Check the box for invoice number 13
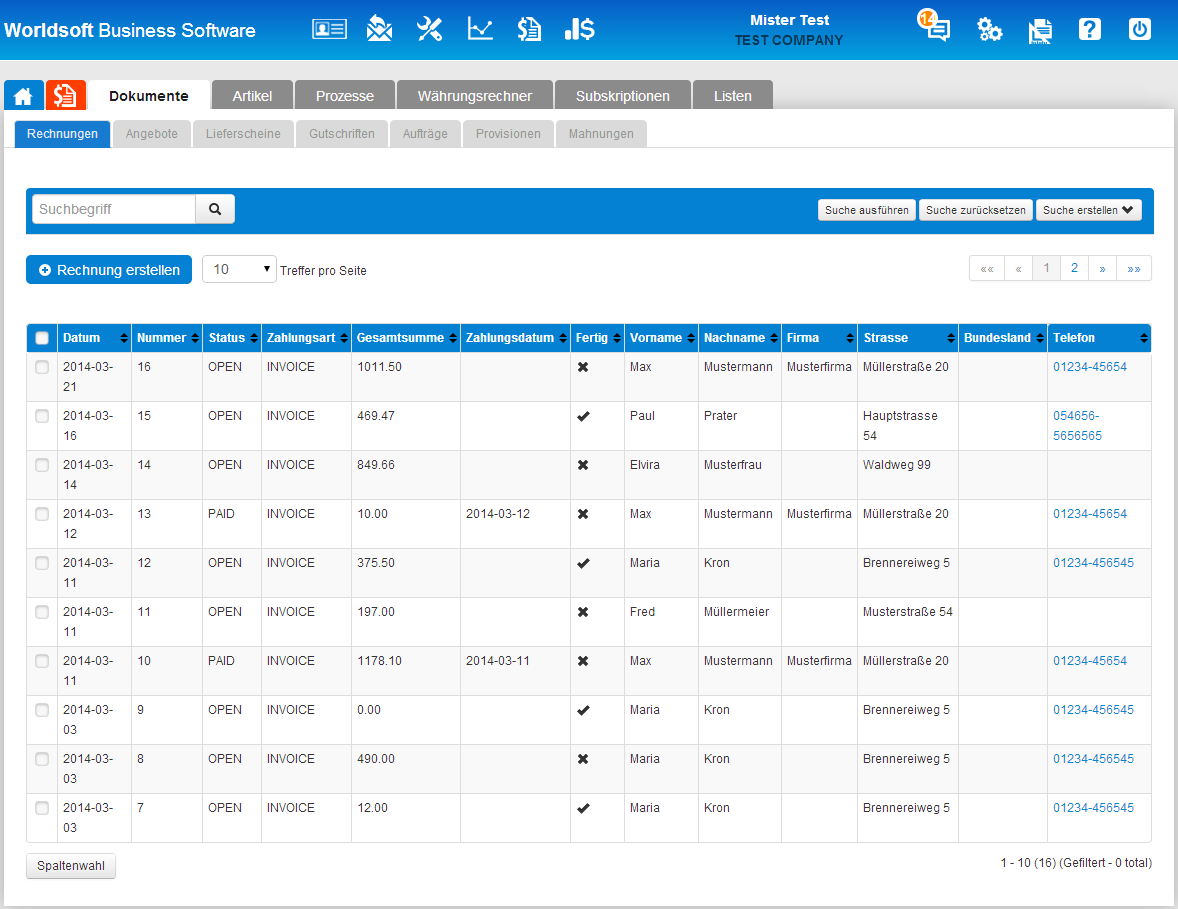The image size is (1178, 909). pyautogui.click(x=42, y=514)
